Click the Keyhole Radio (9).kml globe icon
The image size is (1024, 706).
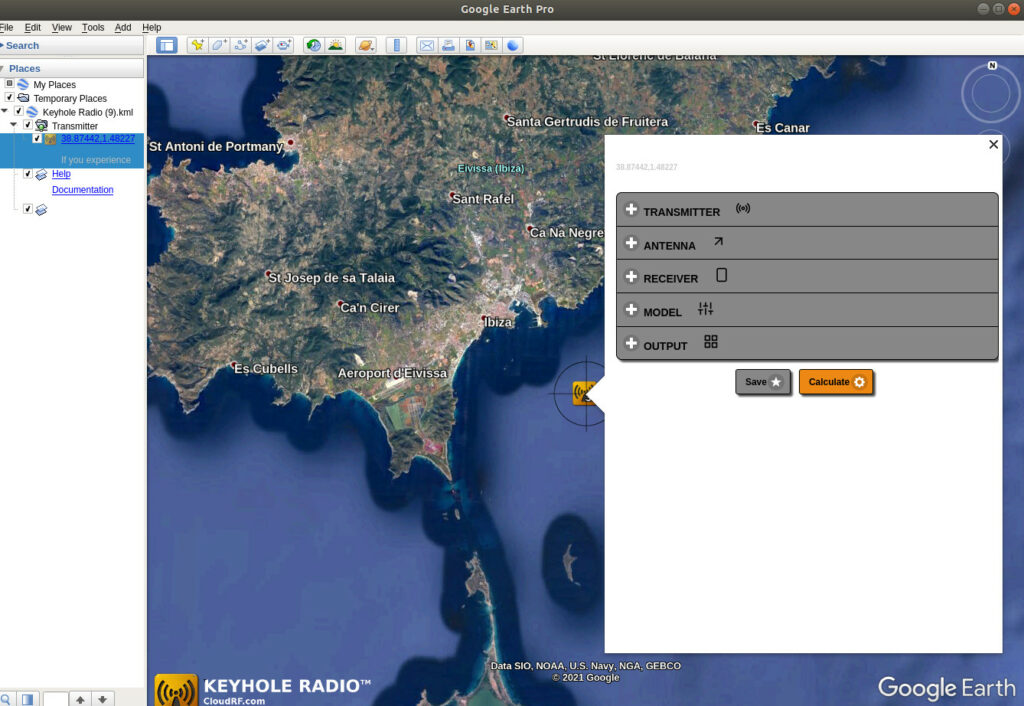point(32,112)
